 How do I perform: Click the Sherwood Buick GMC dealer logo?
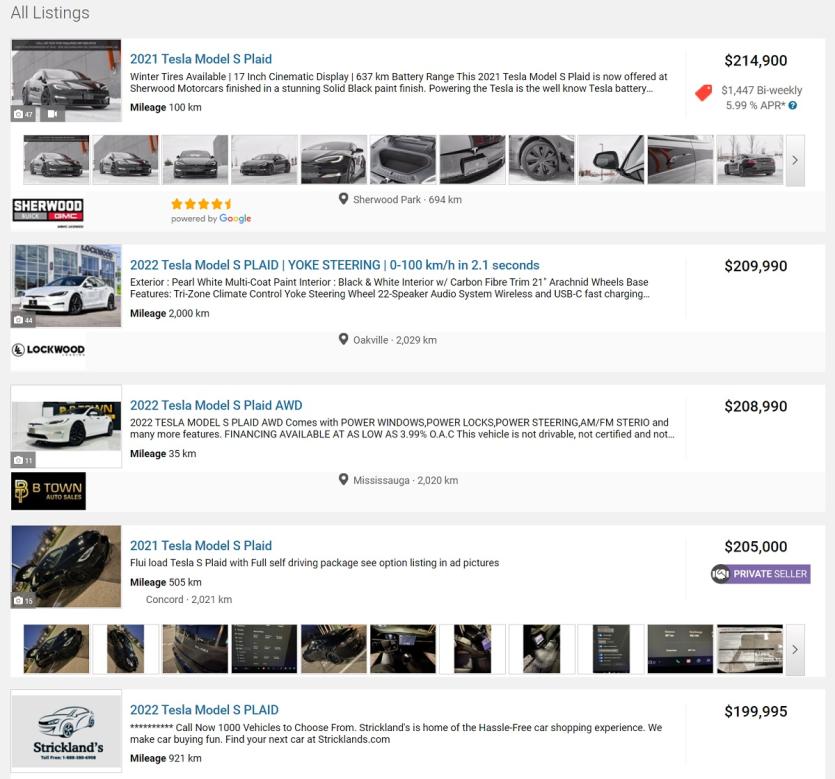coord(48,211)
